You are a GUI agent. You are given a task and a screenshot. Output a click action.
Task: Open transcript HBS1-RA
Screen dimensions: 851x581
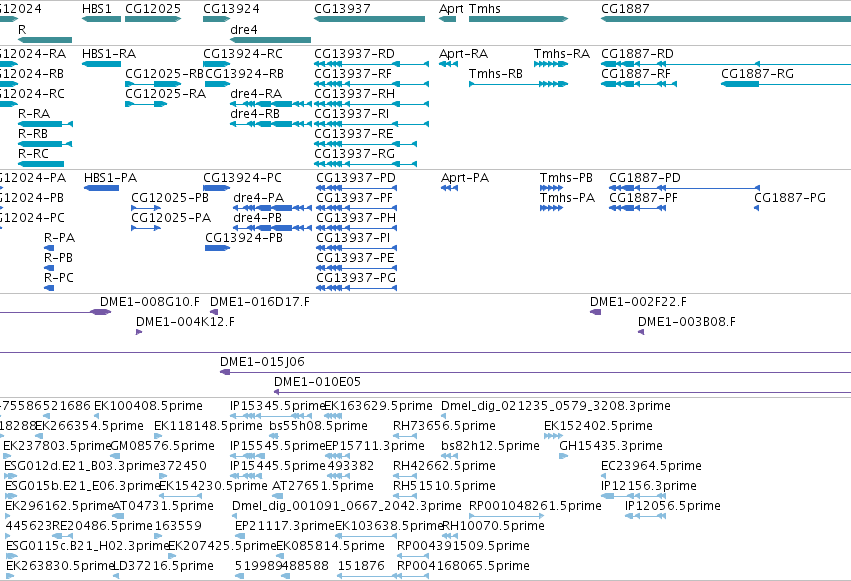point(101,64)
